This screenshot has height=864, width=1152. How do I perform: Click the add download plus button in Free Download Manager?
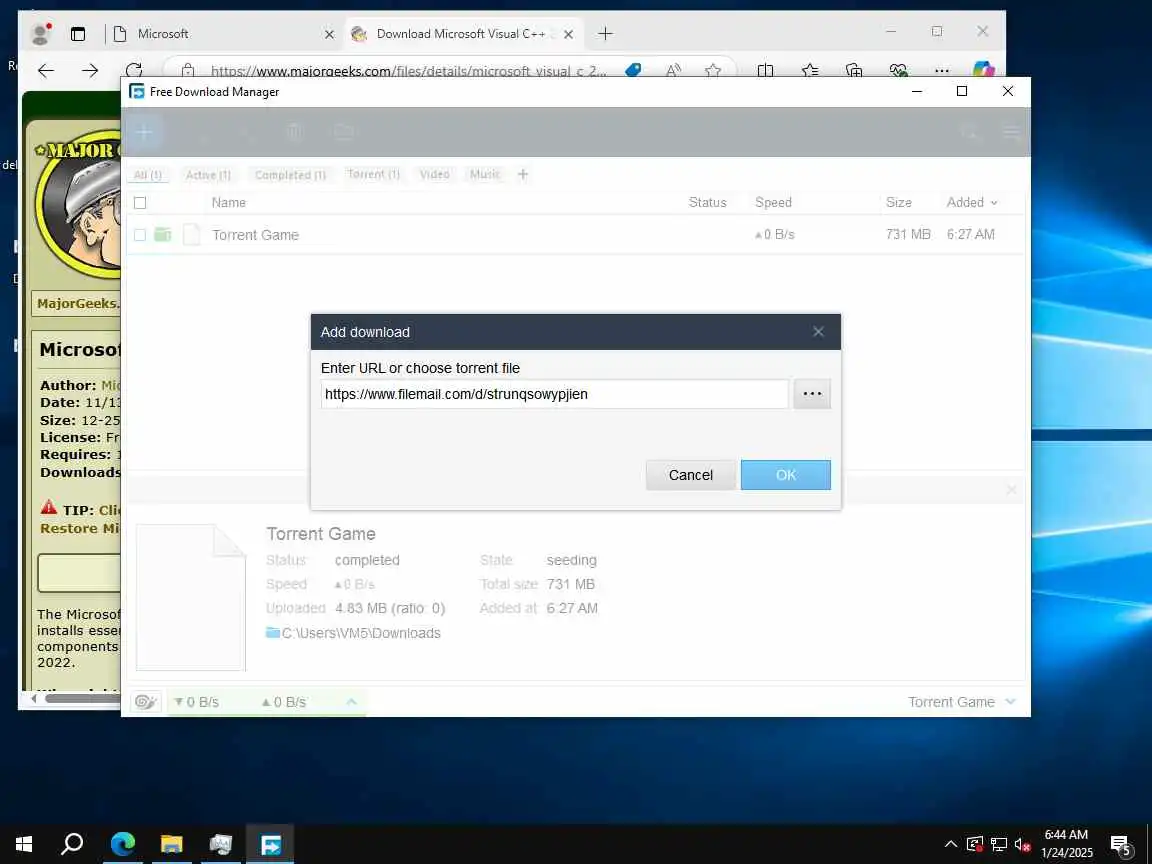pos(144,132)
